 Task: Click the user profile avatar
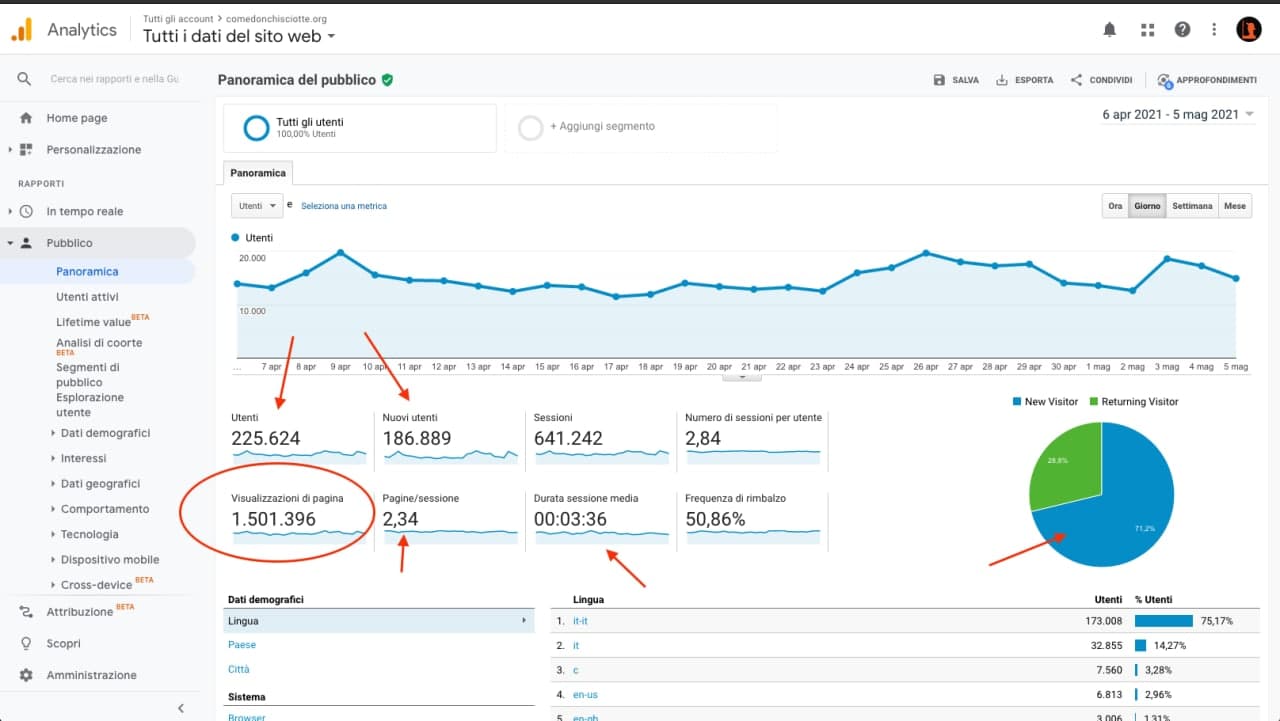[x=1249, y=30]
